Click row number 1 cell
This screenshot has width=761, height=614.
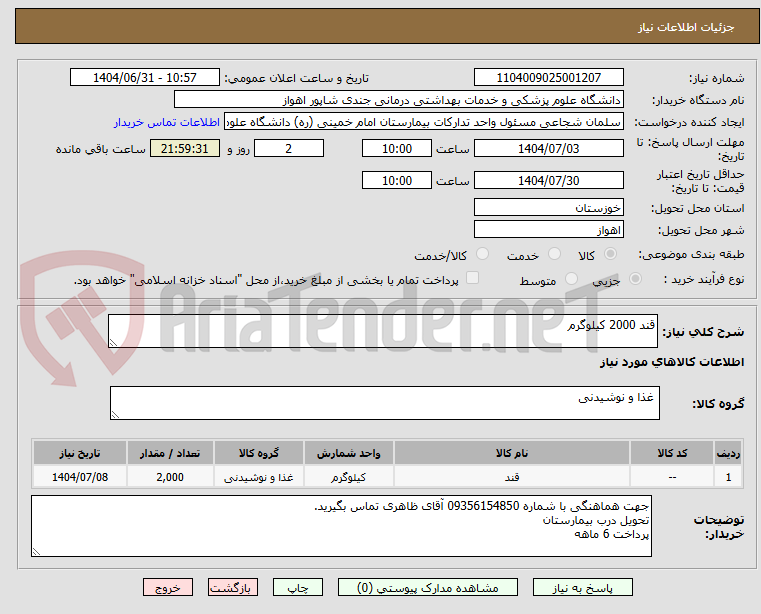[x=728, y=477]
